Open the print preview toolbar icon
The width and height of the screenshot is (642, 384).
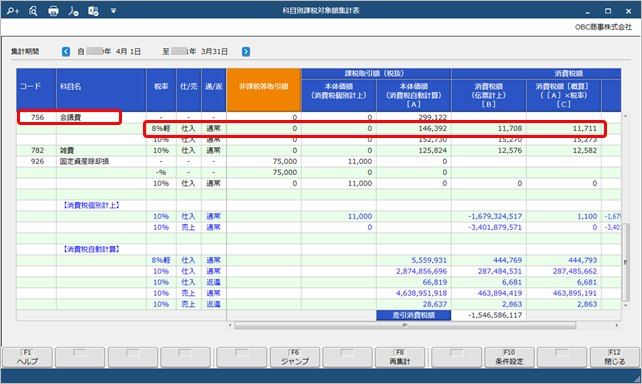click(33, 11)
